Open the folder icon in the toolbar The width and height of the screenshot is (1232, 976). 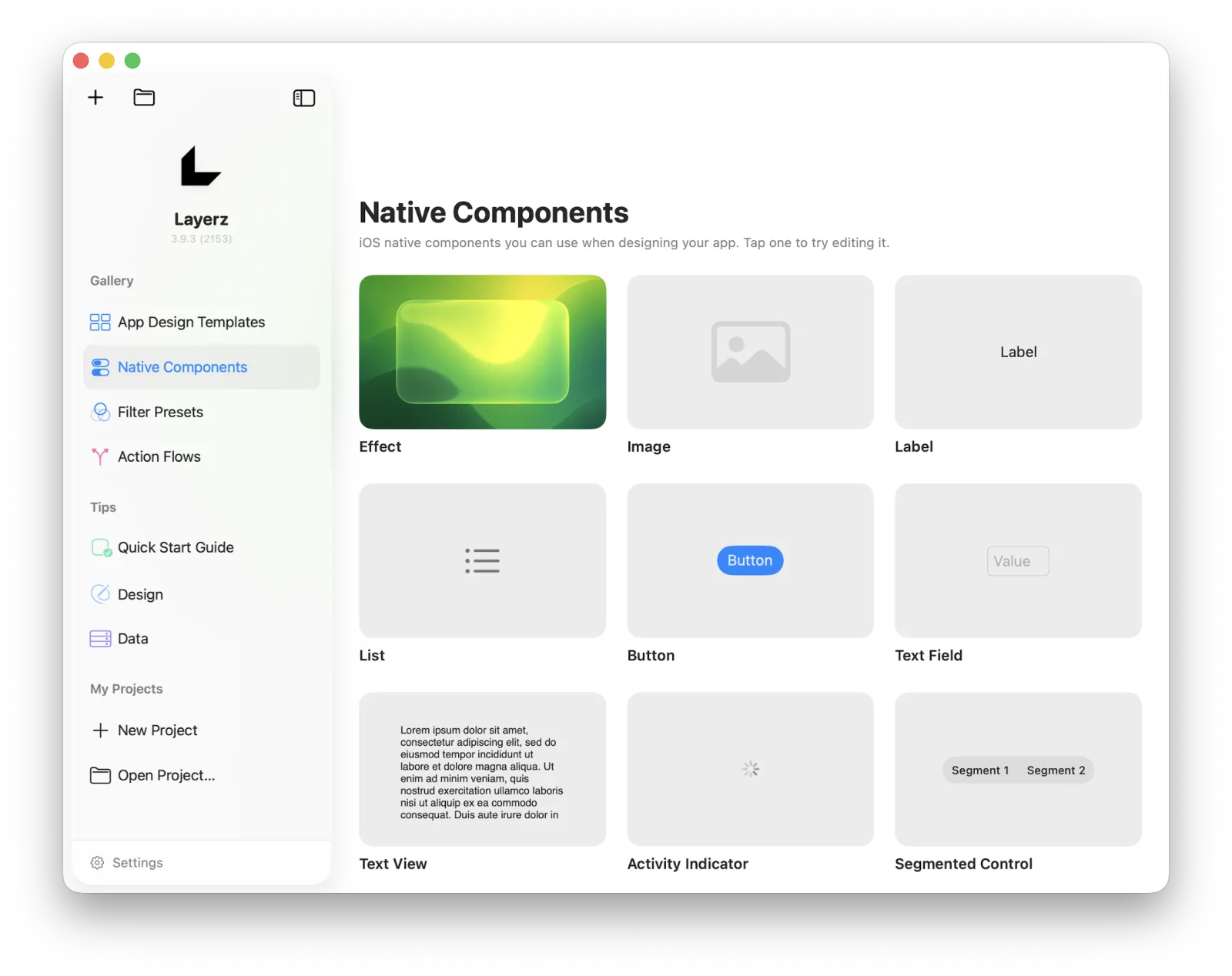[144, 97]
